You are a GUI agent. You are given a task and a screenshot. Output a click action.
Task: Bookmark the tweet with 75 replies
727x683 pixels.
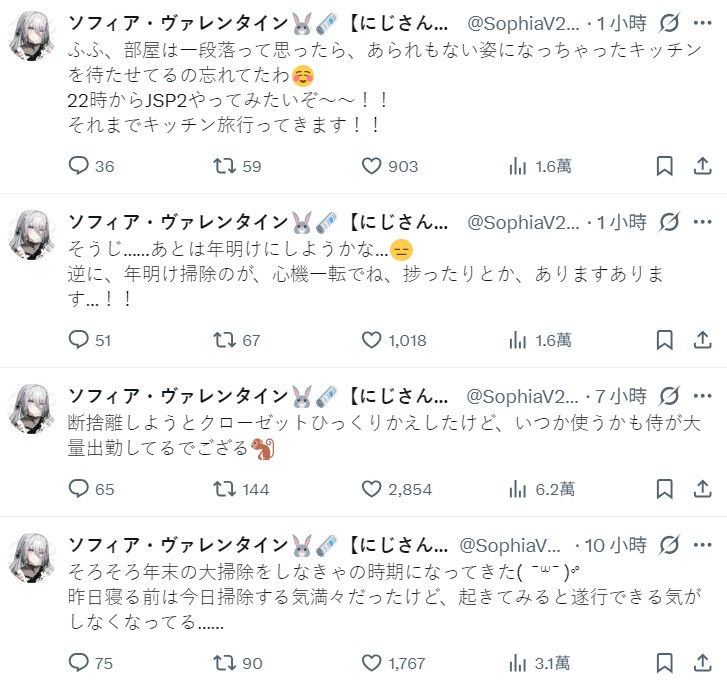click(x=665, y=662)
